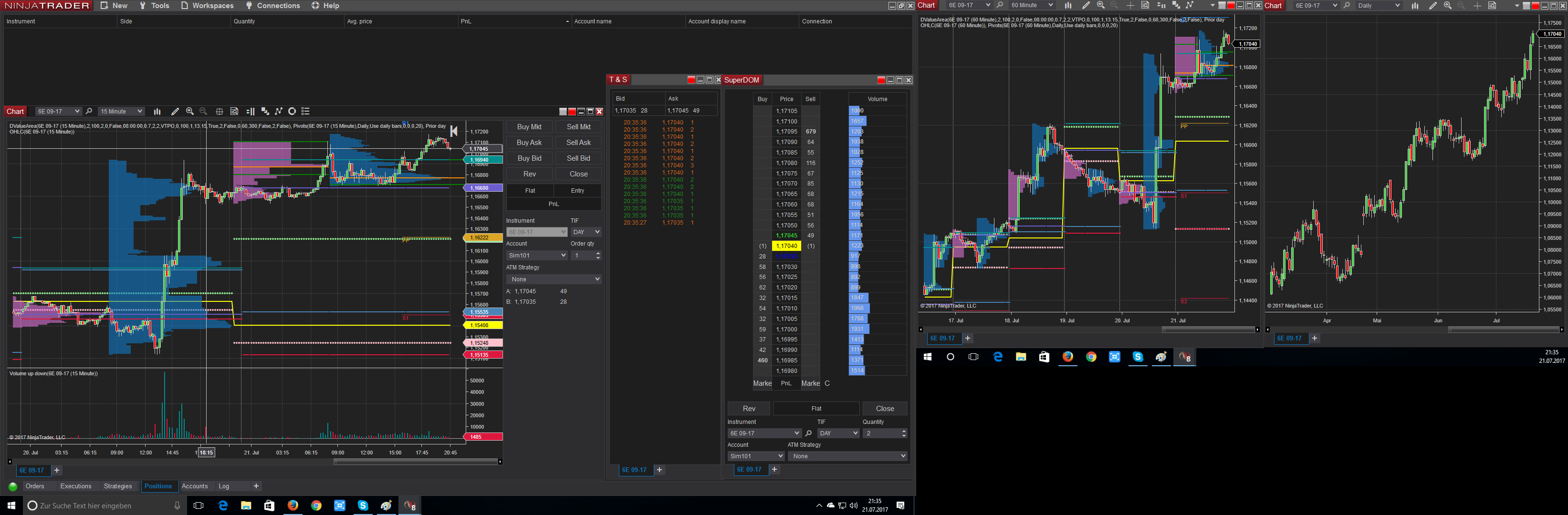This screenshot has height=515, width=1568.
Task: Click the Windows search text box
Action: [x=104, y=506]
